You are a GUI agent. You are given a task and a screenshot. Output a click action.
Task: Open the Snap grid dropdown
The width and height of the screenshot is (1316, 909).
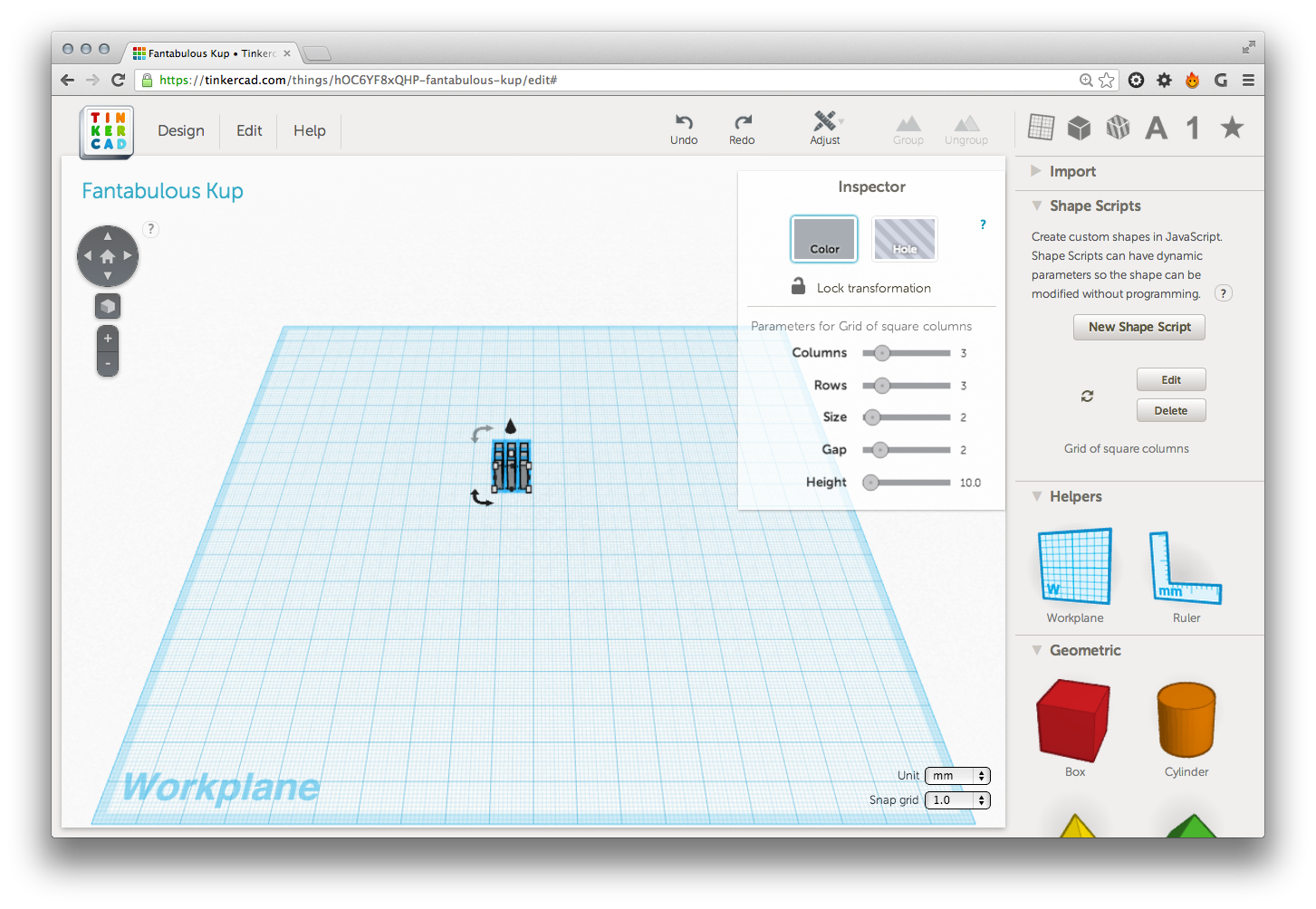(x=957, y=800)
